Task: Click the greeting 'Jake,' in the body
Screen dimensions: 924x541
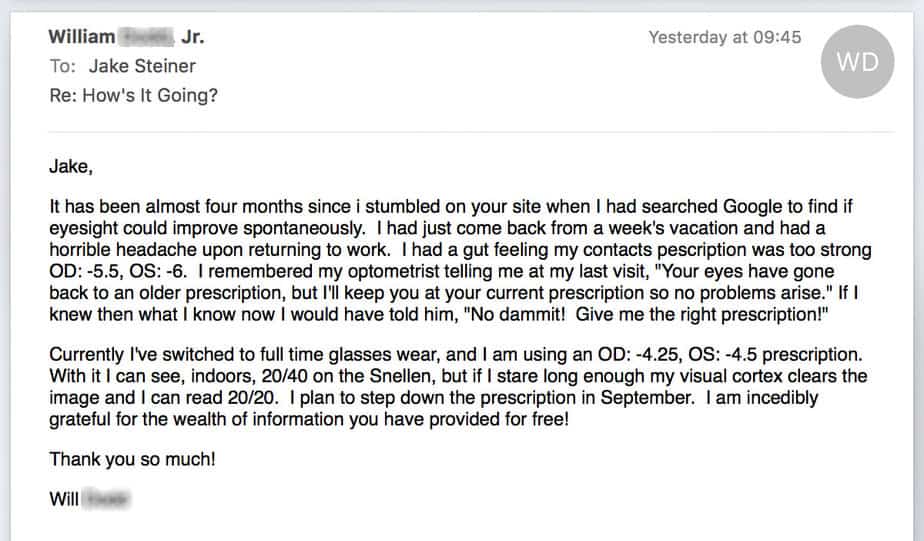Action: [71, 167]
